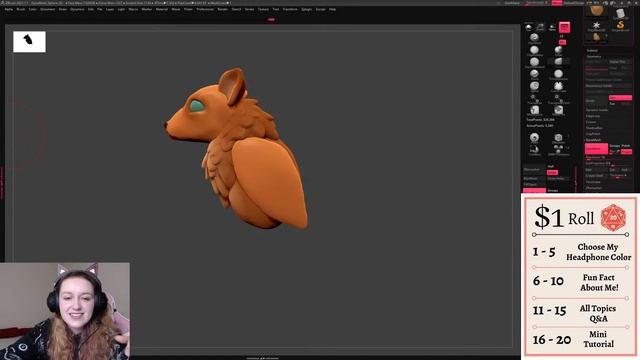Open the Document menu

click(x=47, y=9)
